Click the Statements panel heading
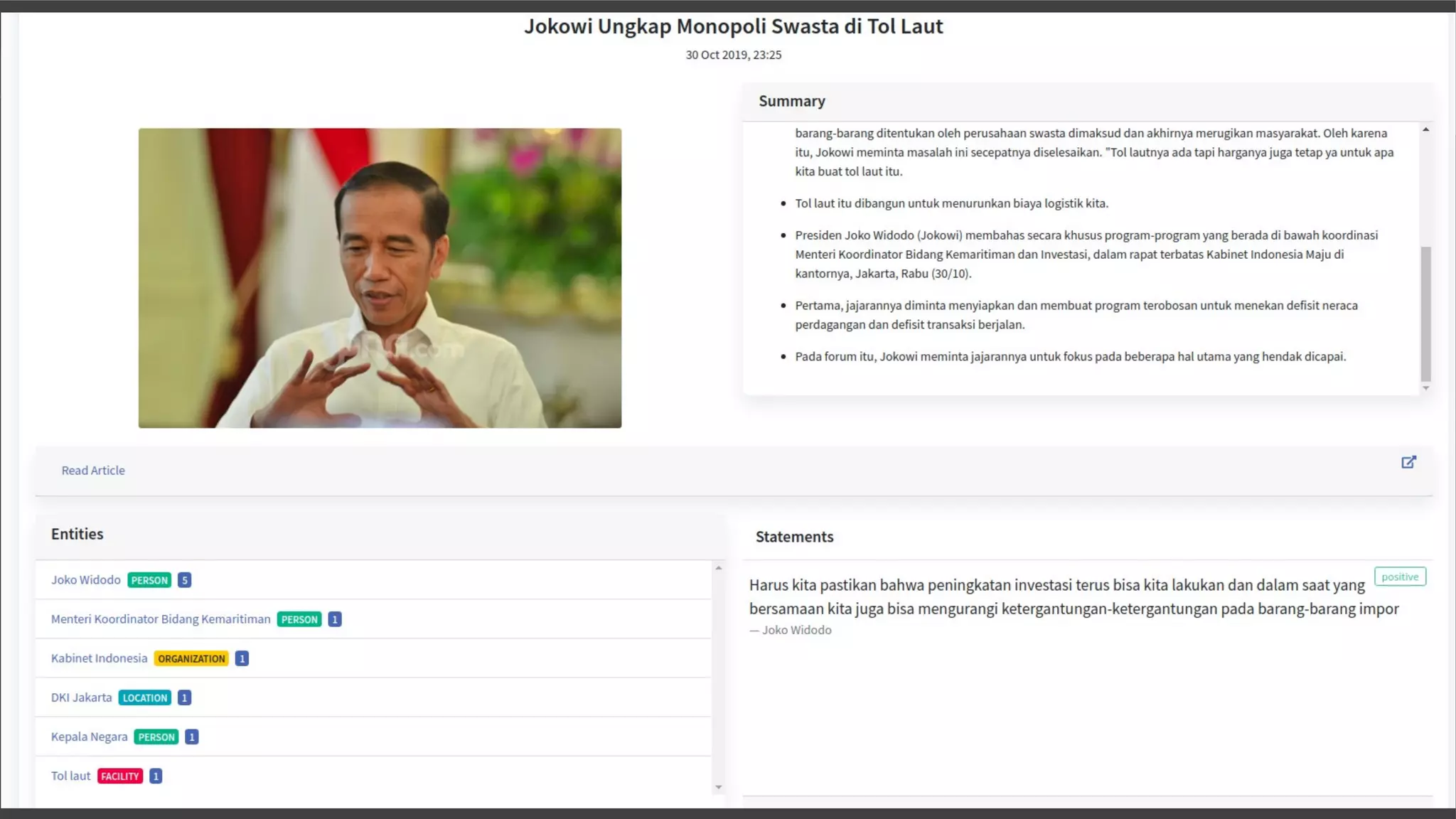 pyautogui.click(x=794, y=537)
